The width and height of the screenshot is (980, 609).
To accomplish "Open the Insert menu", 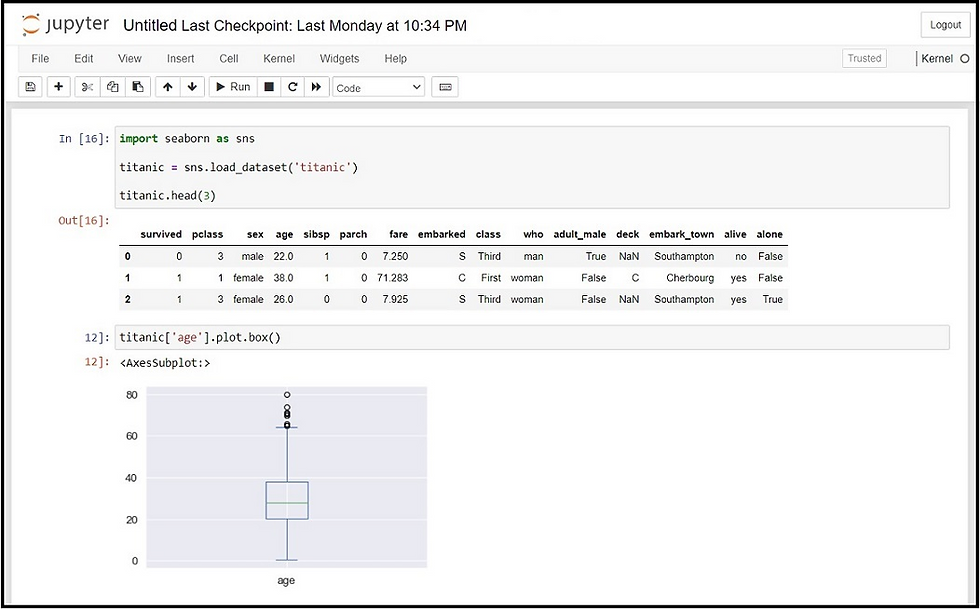I will pyautogui.click(x=180, y=58).
